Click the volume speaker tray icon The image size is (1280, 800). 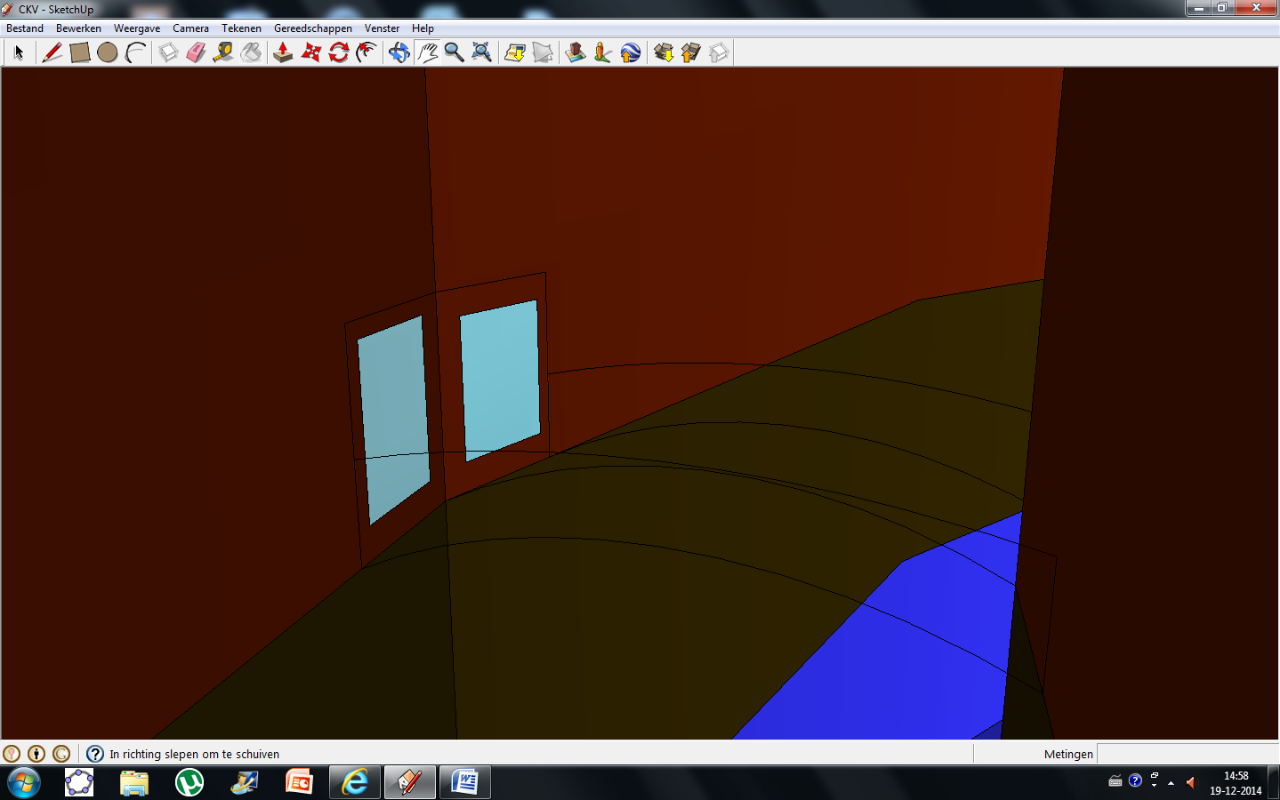tap(1190, 781)
